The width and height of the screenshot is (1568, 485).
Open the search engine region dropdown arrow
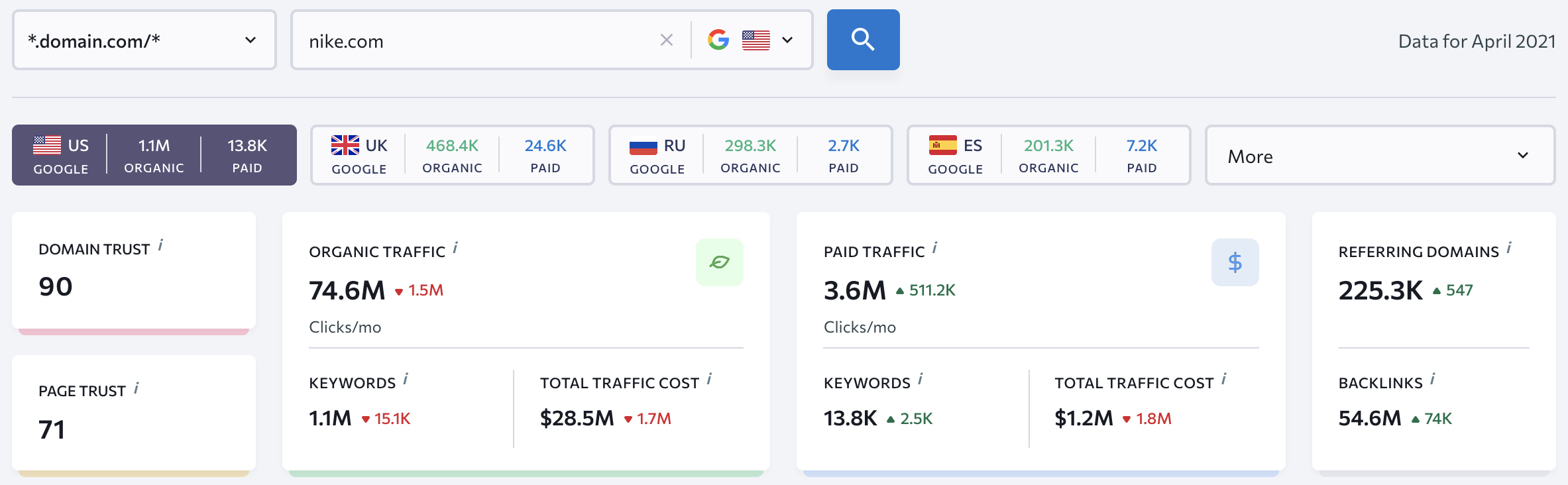[x=787, y=40]
